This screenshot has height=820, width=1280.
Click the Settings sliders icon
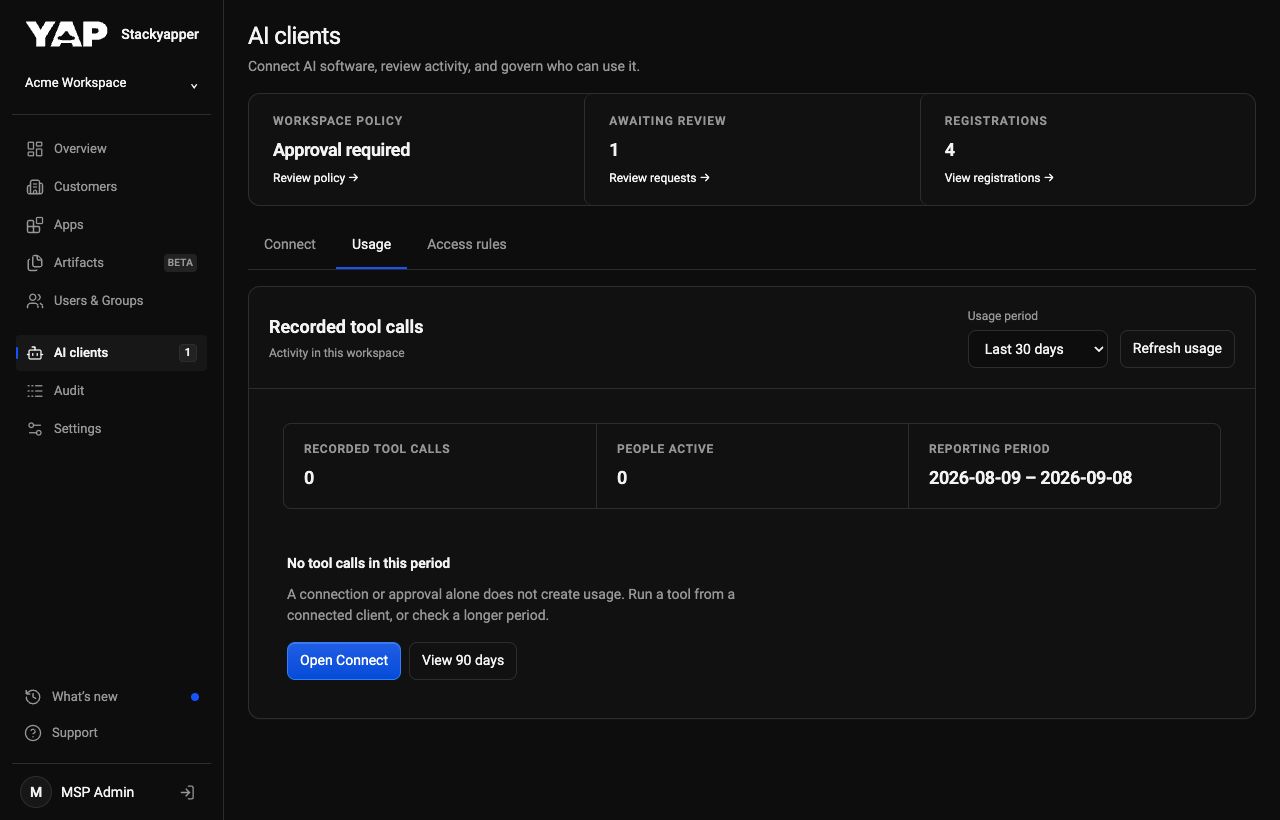(35, 429)
